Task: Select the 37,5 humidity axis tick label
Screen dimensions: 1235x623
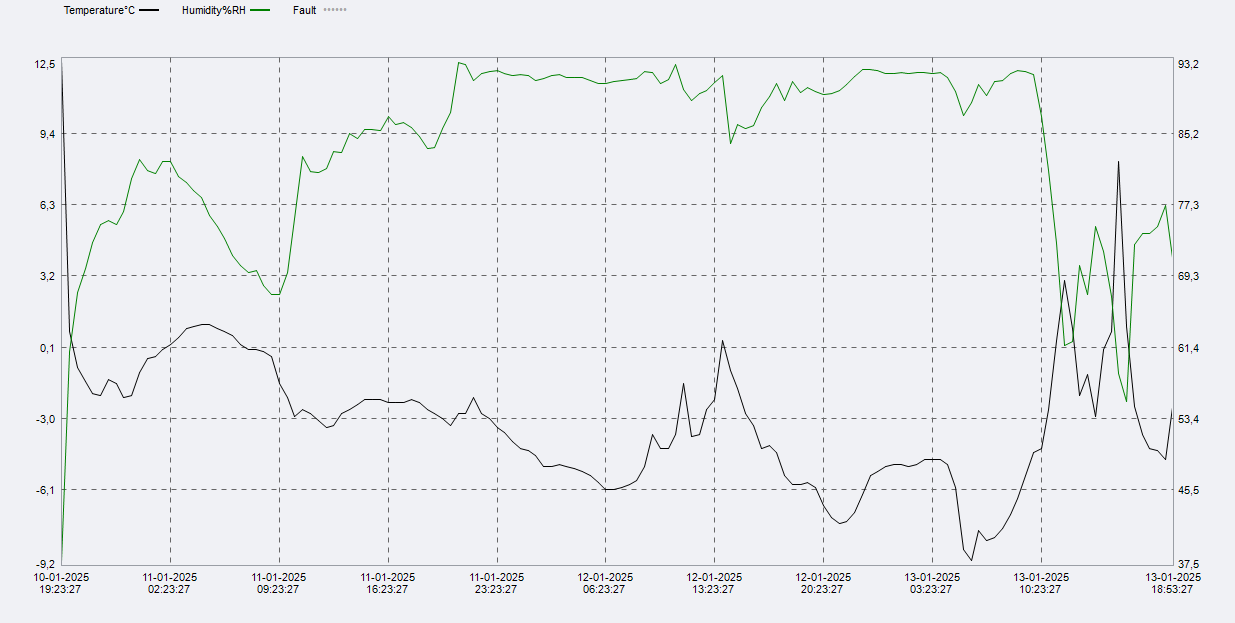Action: [x=1188, y=564]
